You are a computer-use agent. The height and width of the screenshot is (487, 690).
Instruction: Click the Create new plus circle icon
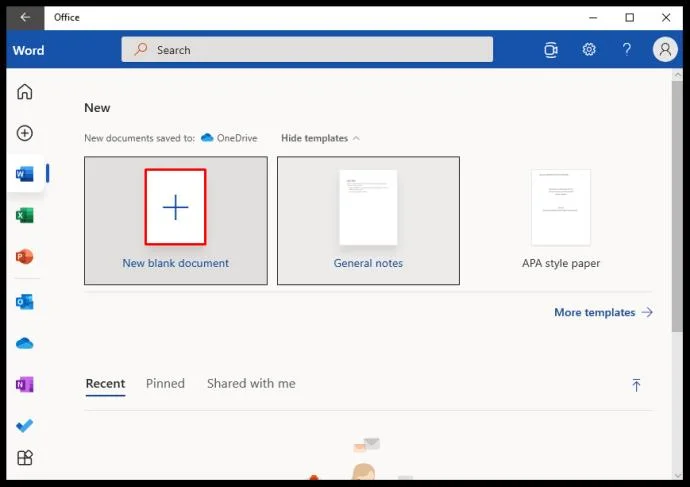point(25,133)
